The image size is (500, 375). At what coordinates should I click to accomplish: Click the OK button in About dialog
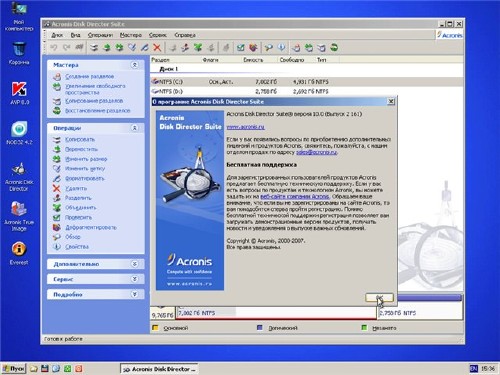point(379,297)
